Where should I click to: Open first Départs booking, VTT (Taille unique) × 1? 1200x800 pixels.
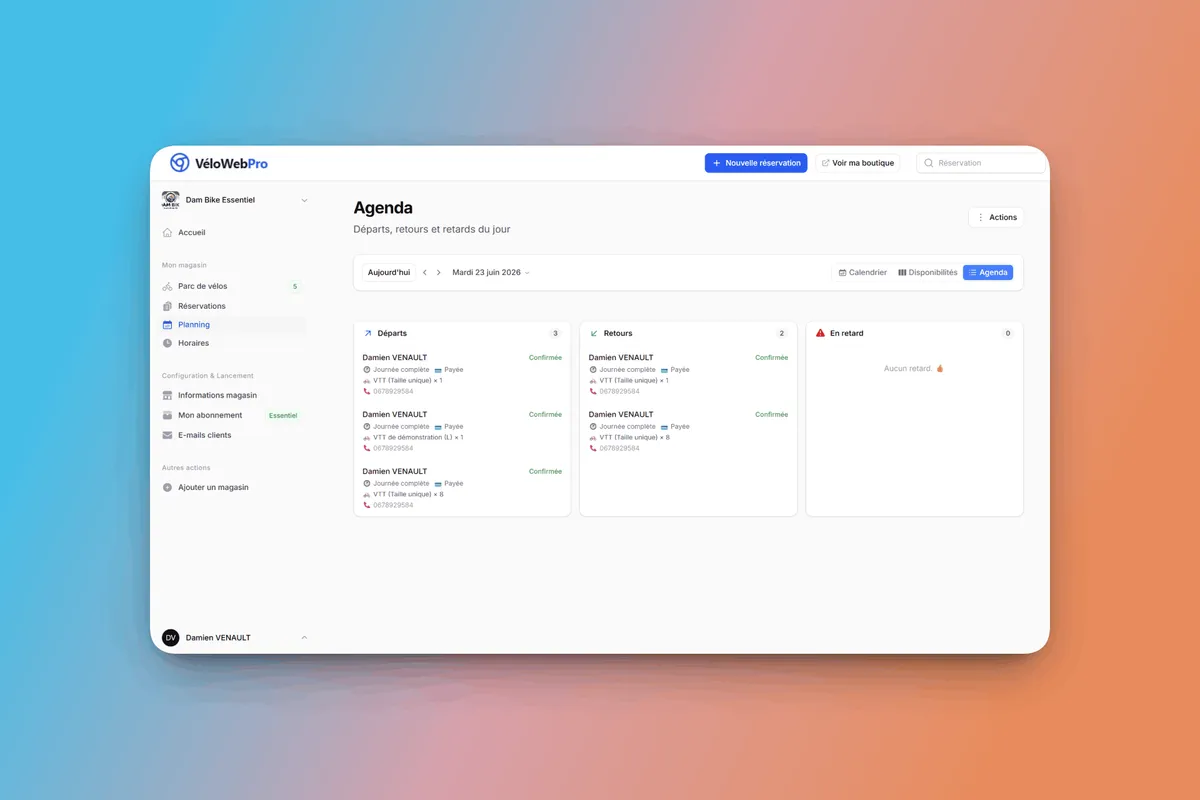click(x=462, y=374)
